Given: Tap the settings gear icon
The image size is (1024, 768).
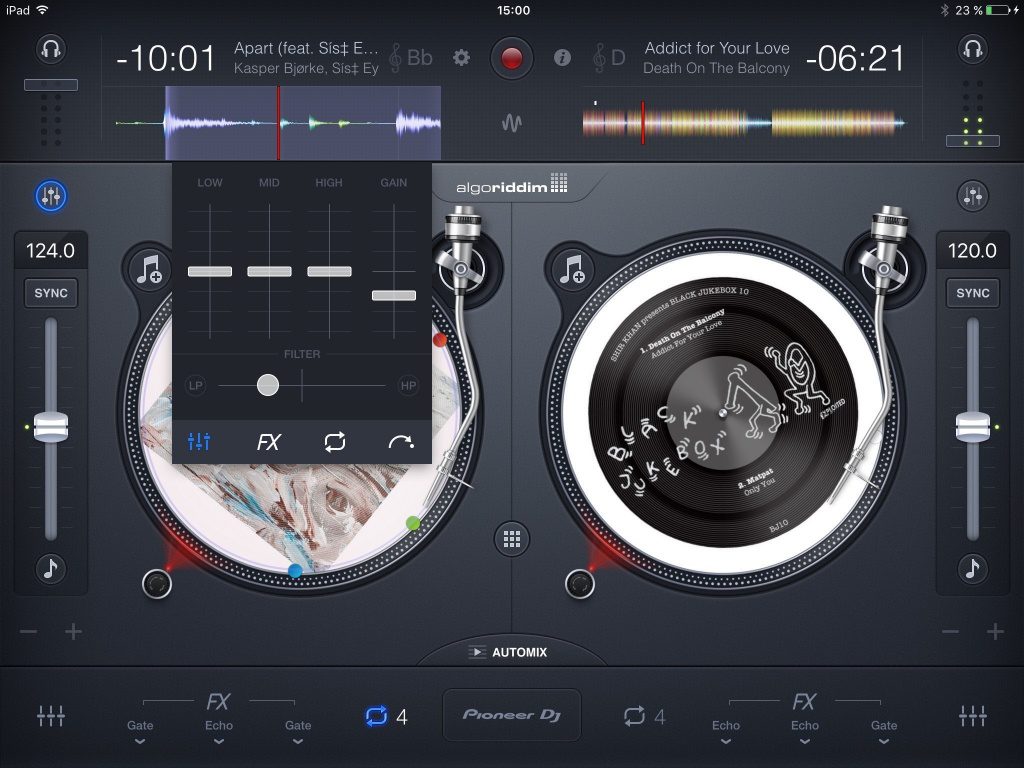Looking at the screenshot, I should pos(461,58).
